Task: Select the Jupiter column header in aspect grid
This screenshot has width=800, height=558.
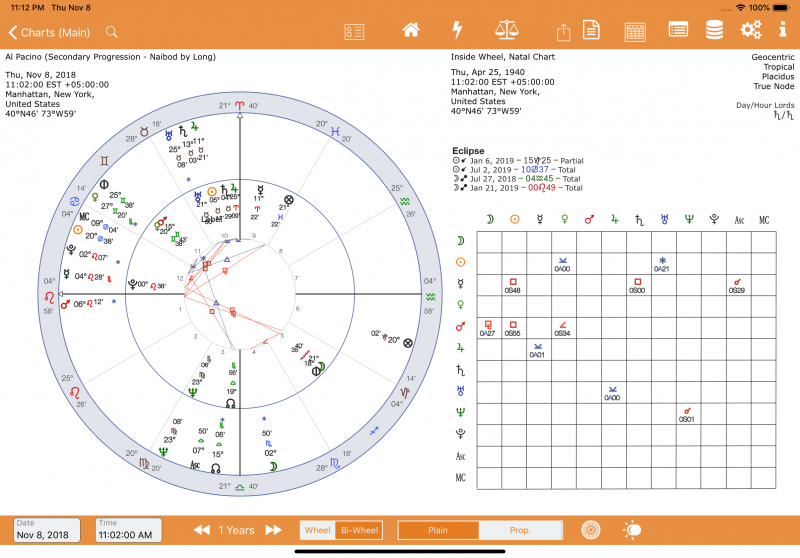Action: (614, 219)
